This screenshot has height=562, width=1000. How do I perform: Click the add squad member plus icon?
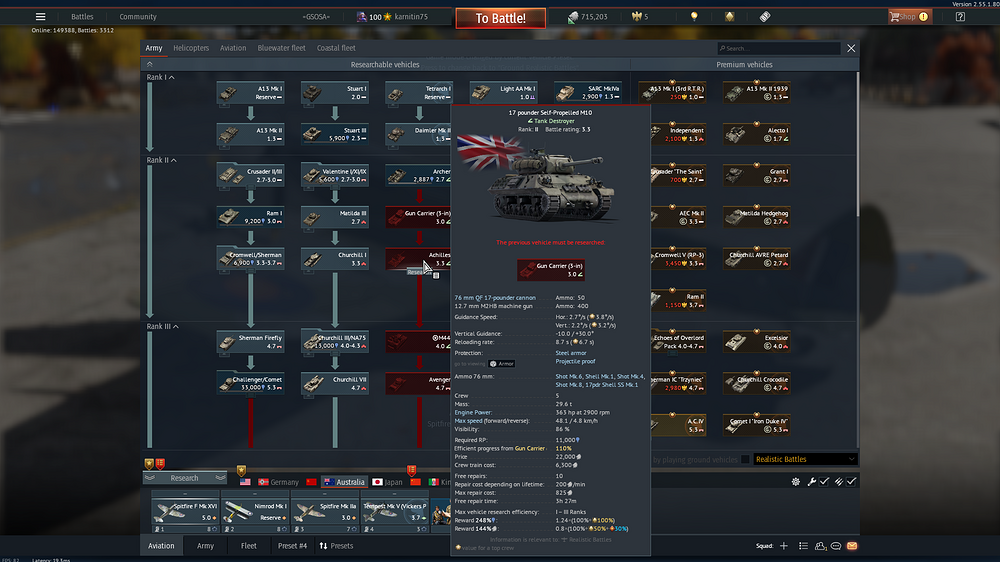click(784, 547)
